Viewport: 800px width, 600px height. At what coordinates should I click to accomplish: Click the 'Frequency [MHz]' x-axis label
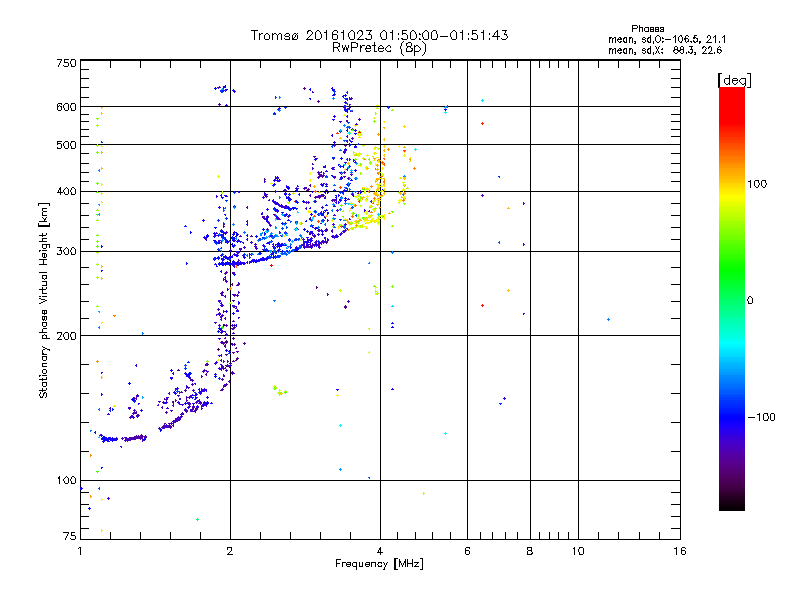379,564
